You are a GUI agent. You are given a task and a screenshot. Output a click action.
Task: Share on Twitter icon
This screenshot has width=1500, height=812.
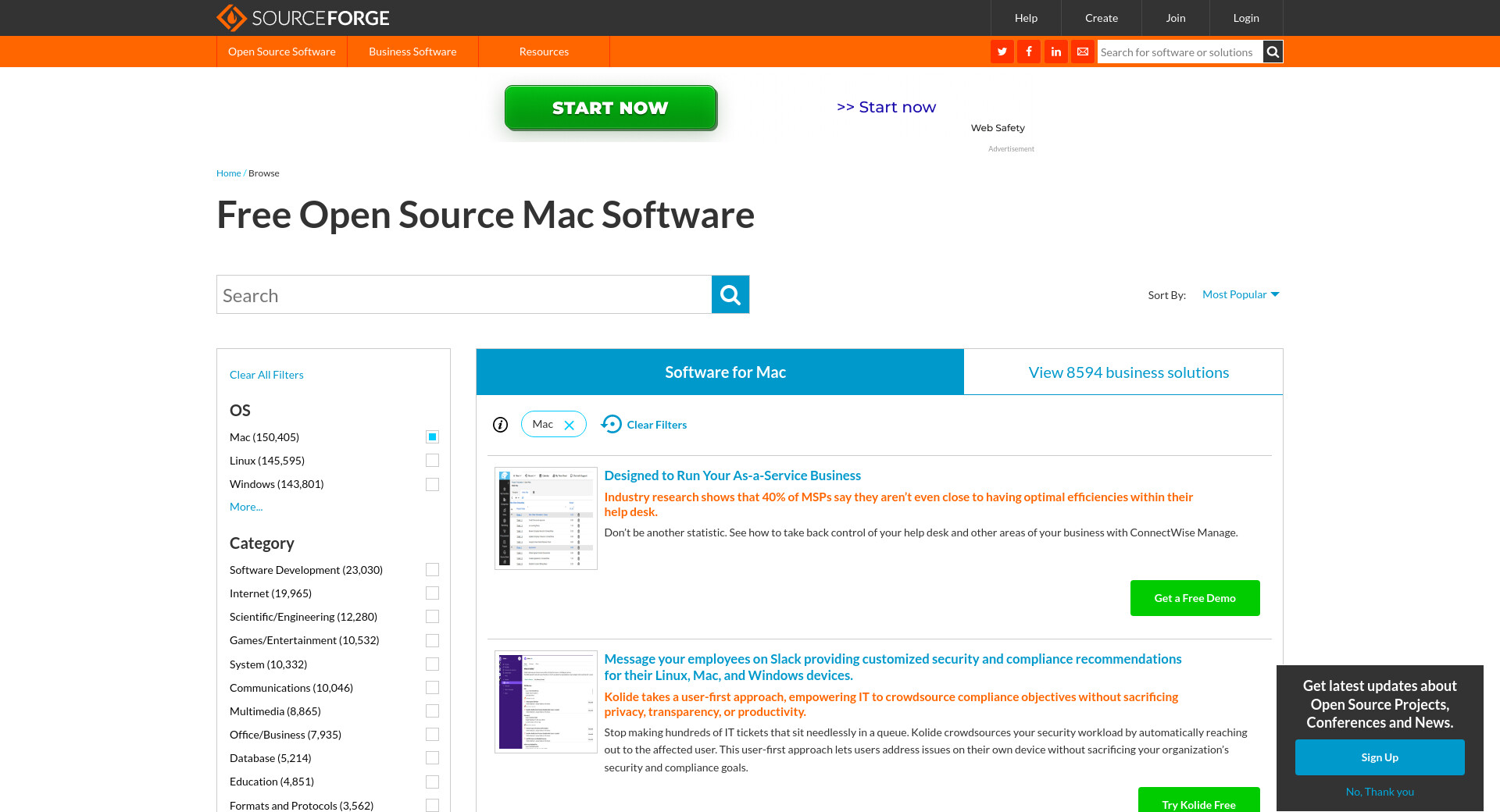[1002, 52]
